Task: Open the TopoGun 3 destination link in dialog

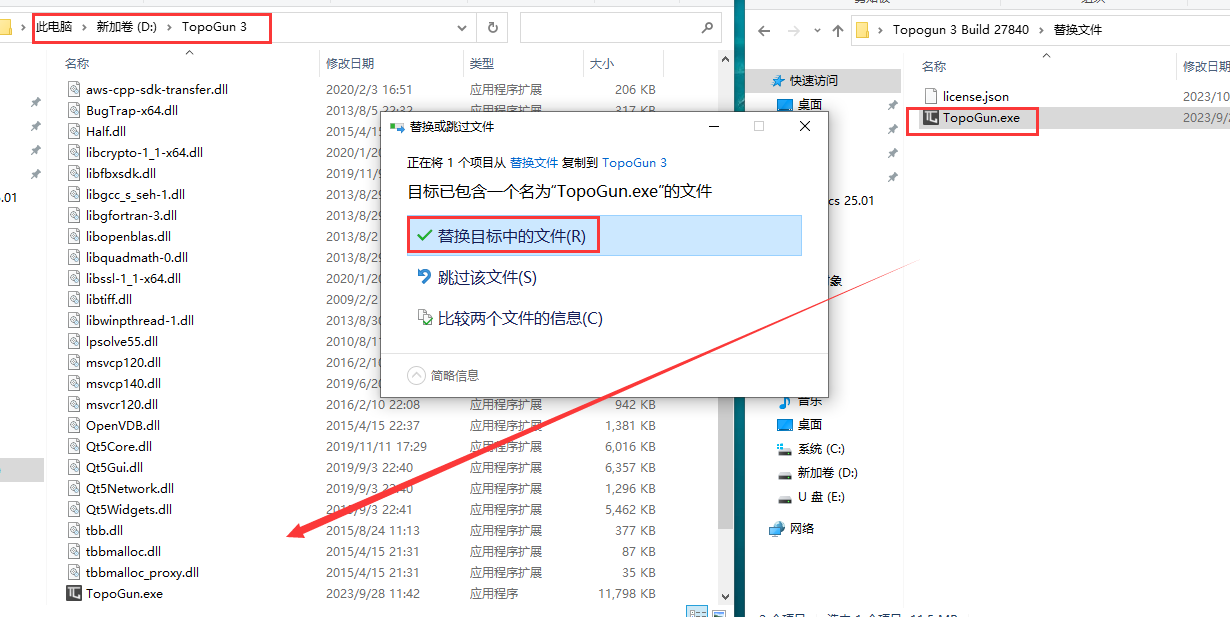Action: click(x=634, y=162)
